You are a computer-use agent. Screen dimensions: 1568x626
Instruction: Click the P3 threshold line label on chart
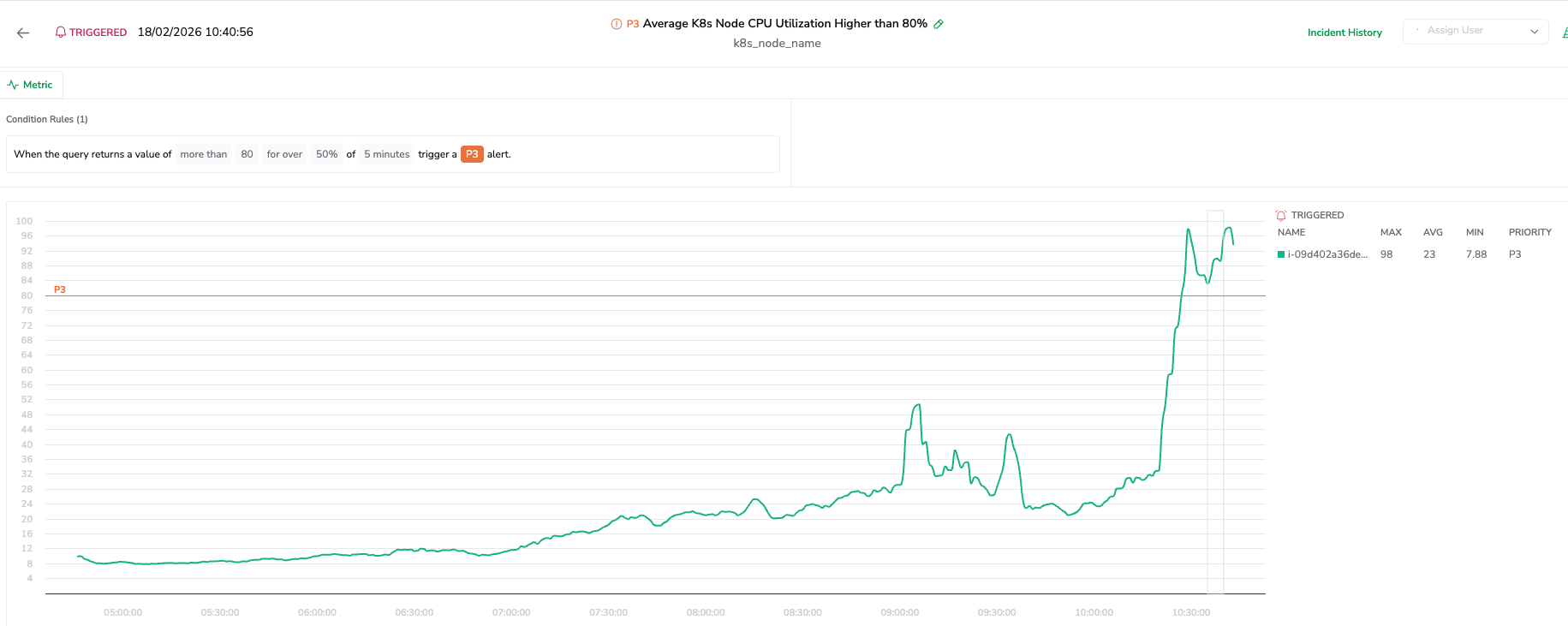[60, 289]
